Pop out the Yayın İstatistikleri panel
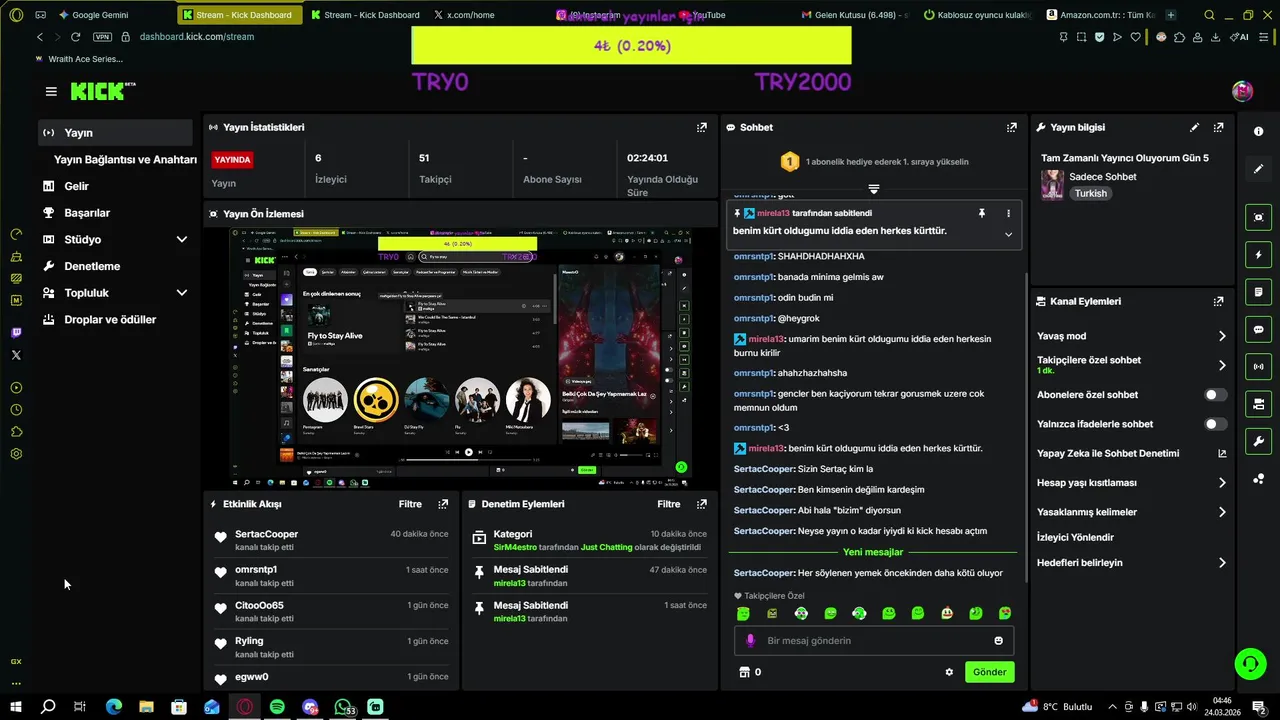Image resolution: width=1280 pixels, height=720 pixels. click(x=702, y=127)
